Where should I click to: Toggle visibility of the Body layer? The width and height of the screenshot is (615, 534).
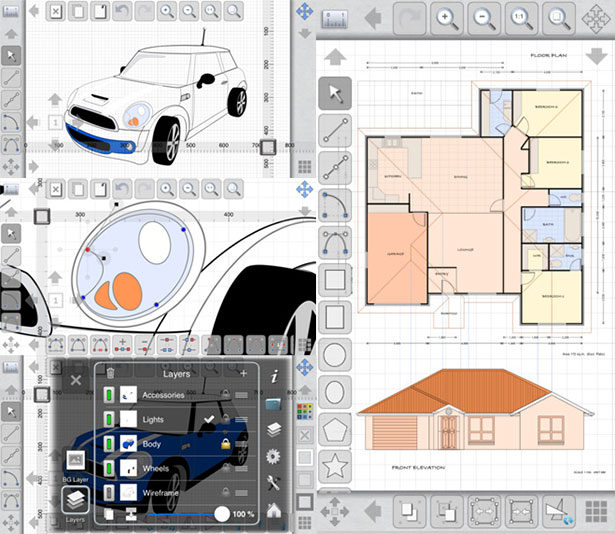109,444
